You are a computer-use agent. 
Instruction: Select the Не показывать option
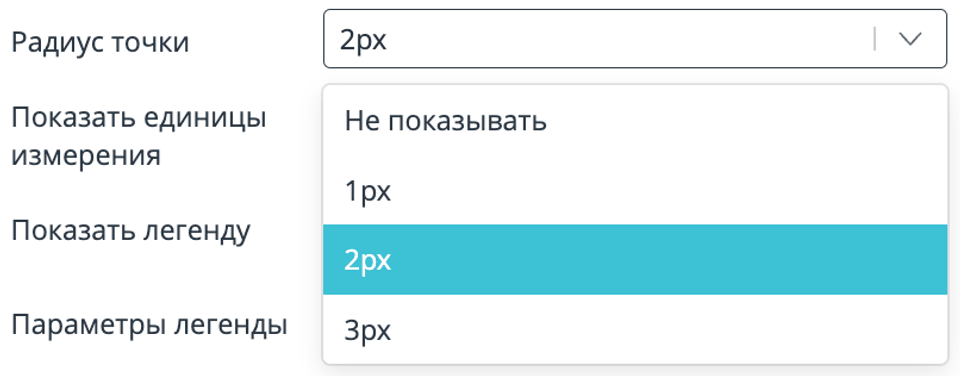pyautogui.click(x=635, y=121)
